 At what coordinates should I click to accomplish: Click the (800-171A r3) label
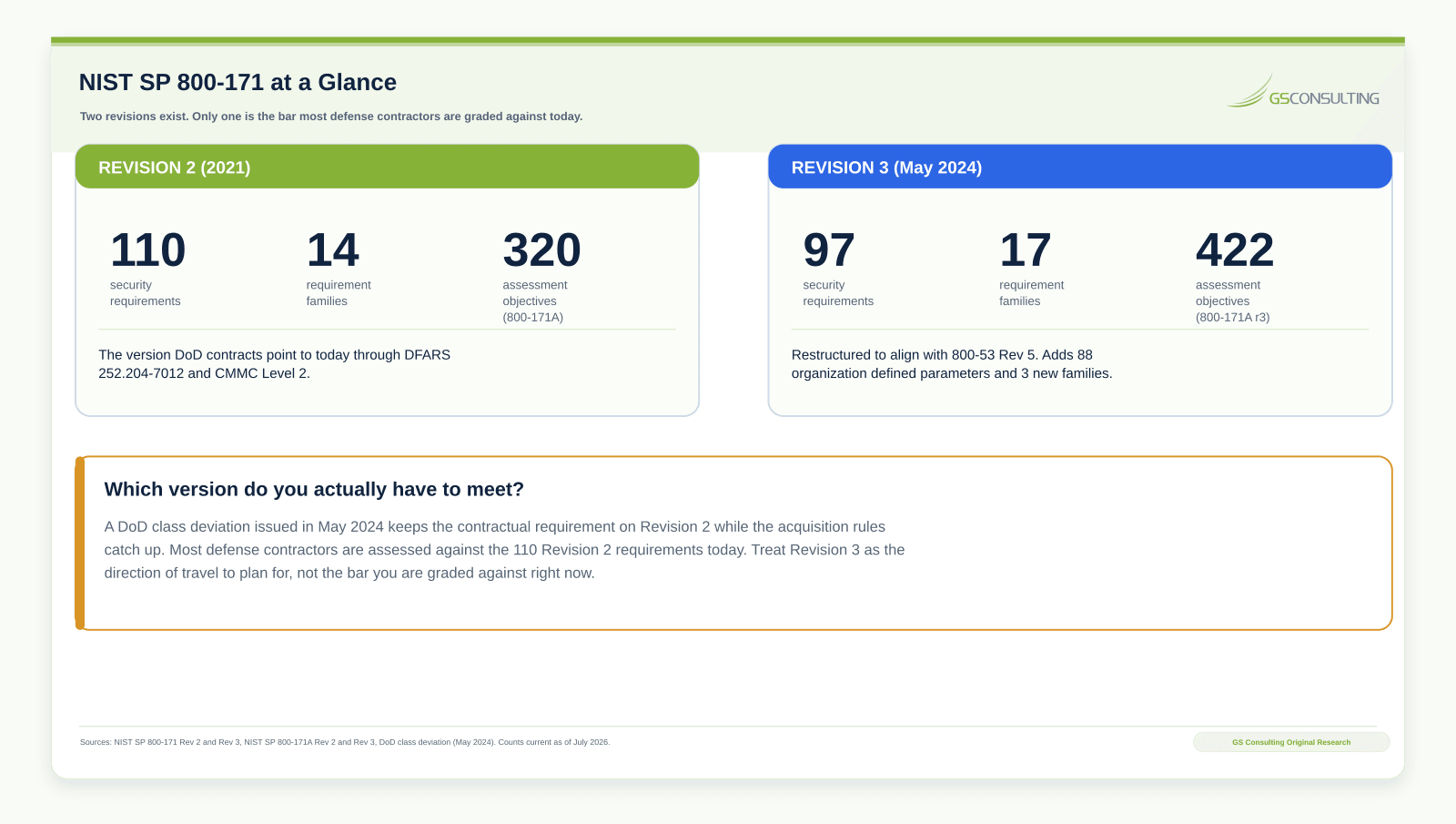tap(1233, 318)
